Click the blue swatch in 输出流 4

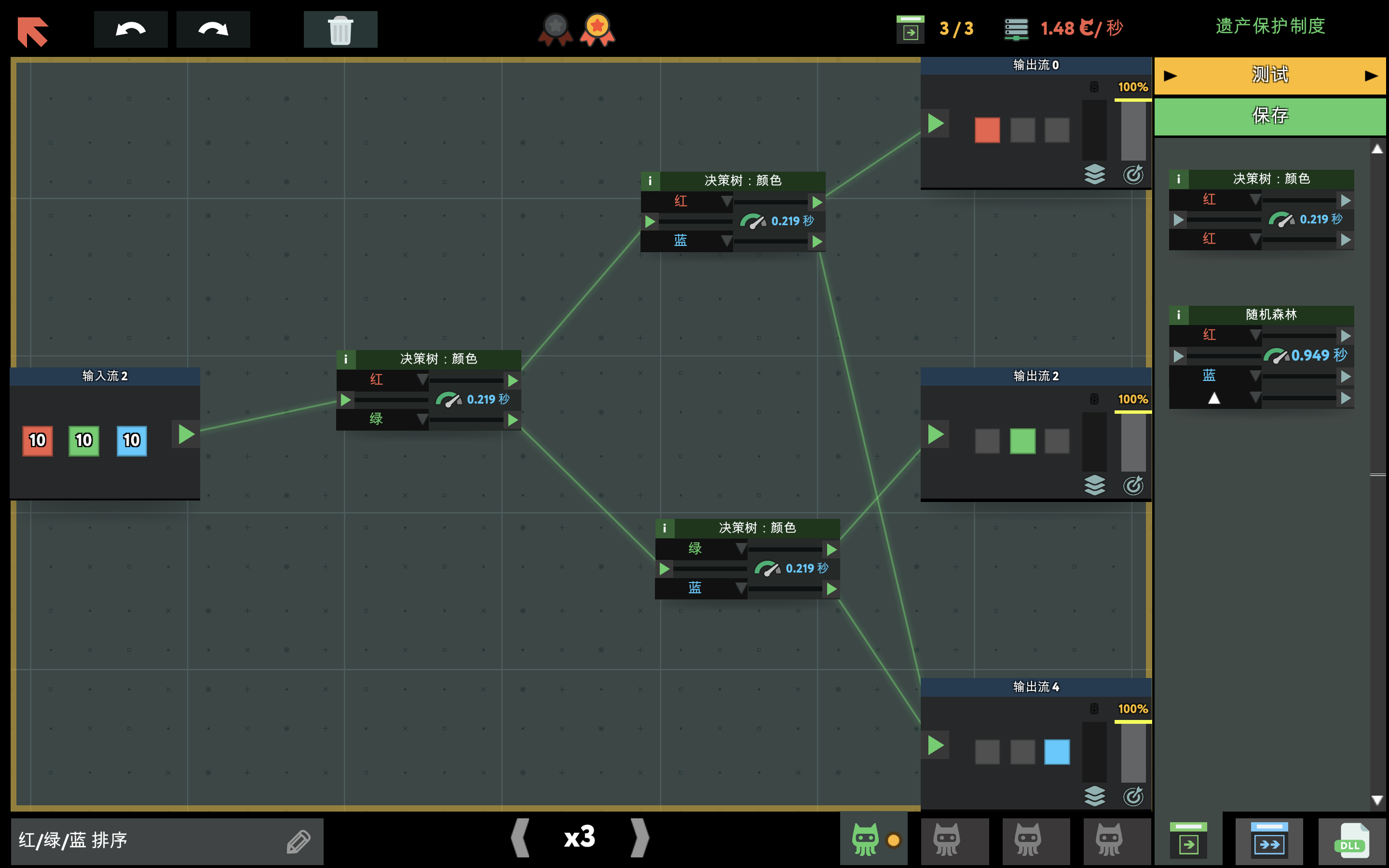tap(1057, 751)
